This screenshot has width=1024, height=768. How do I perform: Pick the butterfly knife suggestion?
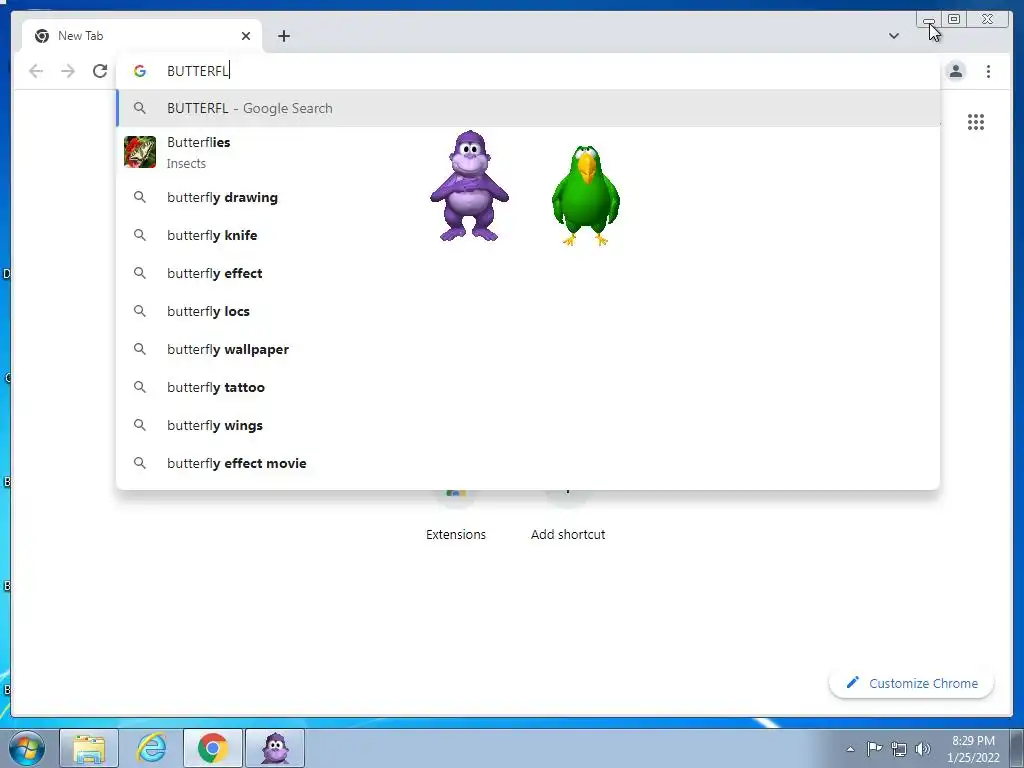click(x=528, y=235)
